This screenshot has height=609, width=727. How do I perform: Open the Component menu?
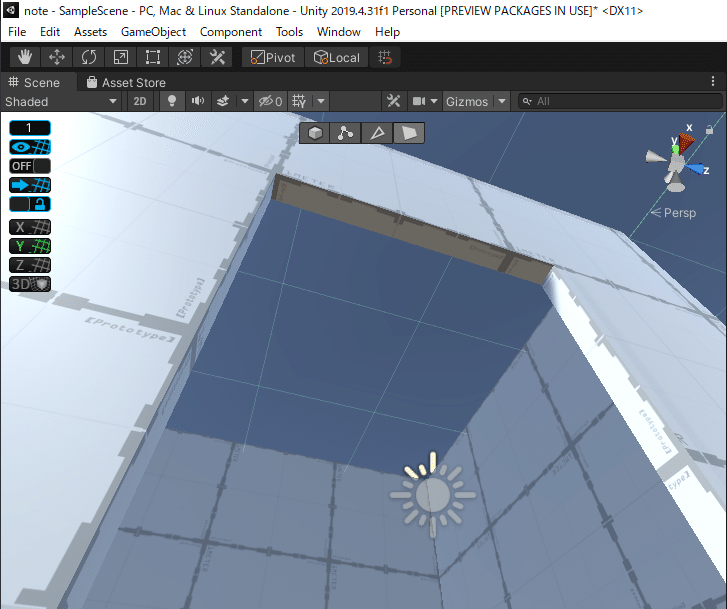[231, 32]
